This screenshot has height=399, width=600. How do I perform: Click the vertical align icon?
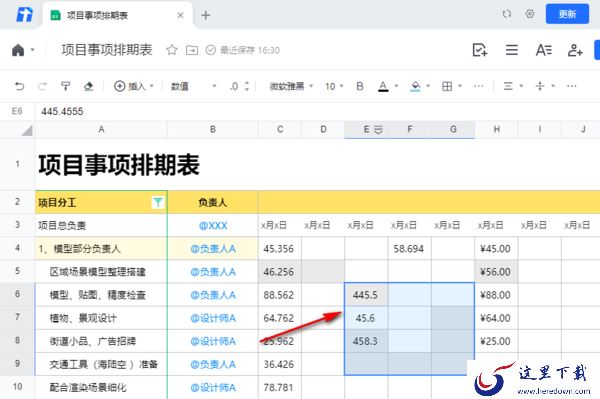[540, 86]
